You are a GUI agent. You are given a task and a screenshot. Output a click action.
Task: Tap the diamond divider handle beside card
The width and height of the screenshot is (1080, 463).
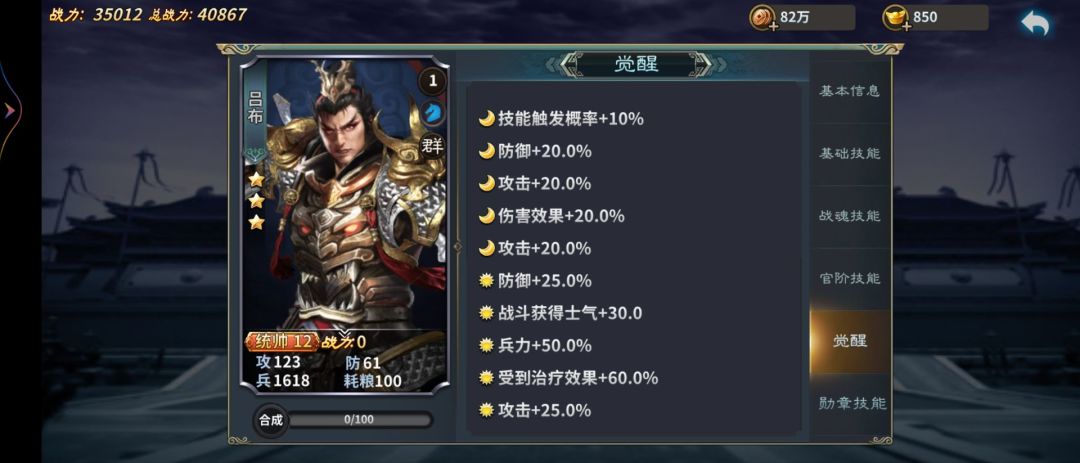(457, 246)
